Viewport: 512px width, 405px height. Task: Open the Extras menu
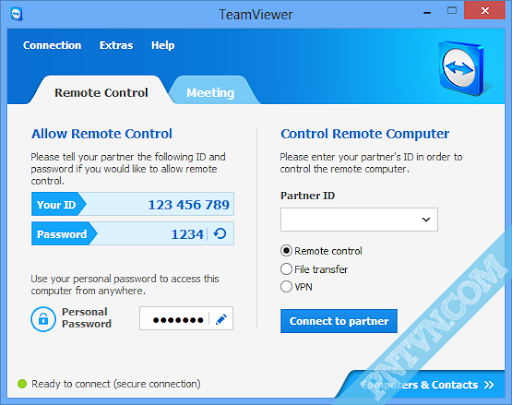(x=116, y=45)
